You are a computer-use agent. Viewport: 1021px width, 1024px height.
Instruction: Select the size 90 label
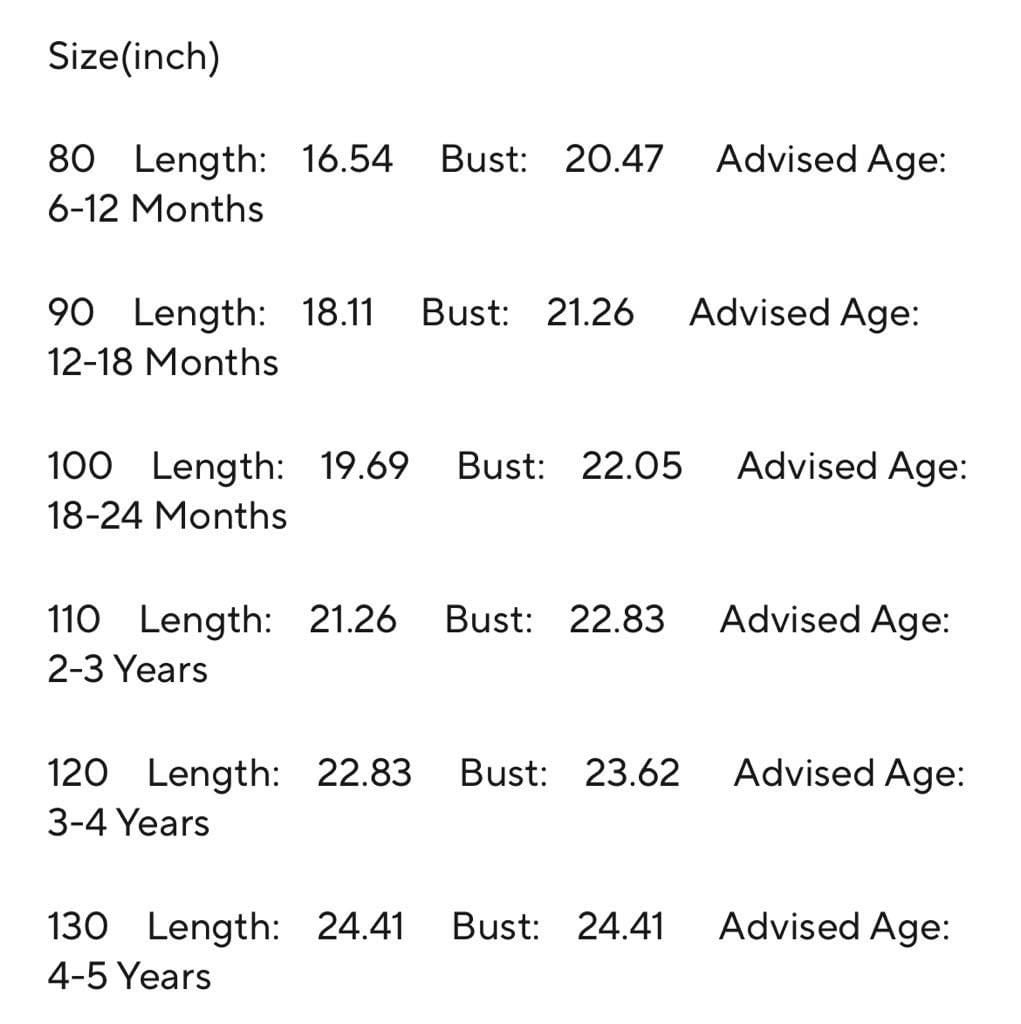click(70, 313)
